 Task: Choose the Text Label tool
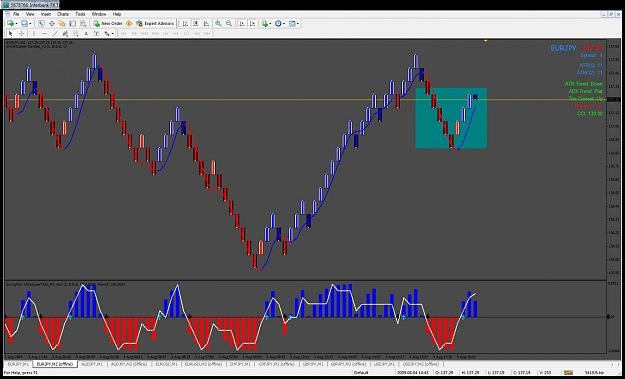[x=96, y=33]
